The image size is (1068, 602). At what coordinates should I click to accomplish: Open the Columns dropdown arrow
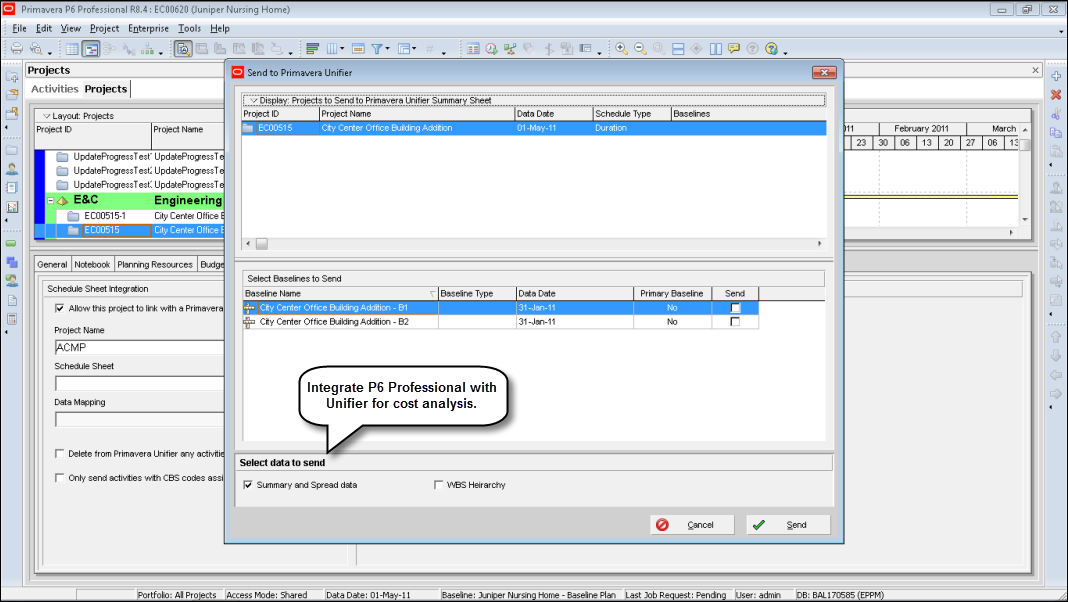tap(342, 48)
